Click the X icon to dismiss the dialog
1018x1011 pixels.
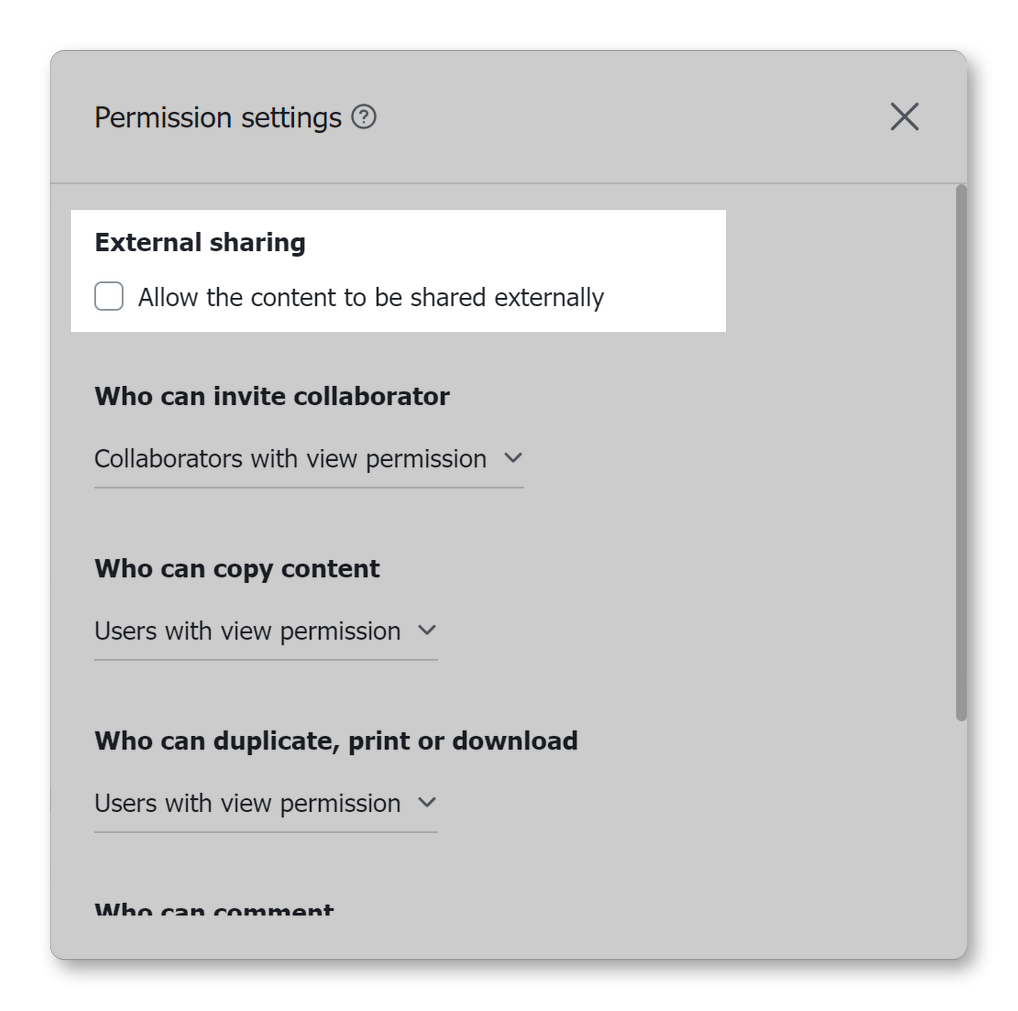tap(903, 117)
